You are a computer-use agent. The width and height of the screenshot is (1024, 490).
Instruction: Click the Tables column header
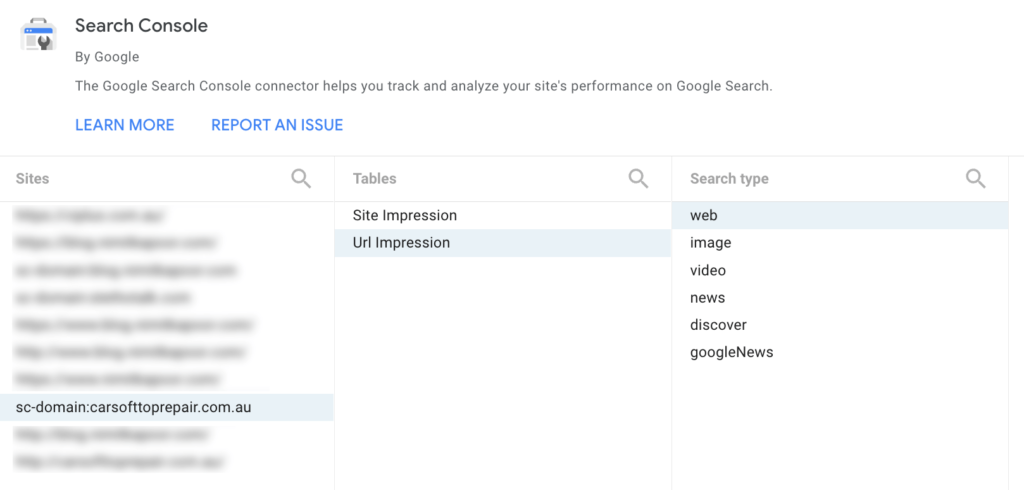pyautogui.click(x=375, y=179)
